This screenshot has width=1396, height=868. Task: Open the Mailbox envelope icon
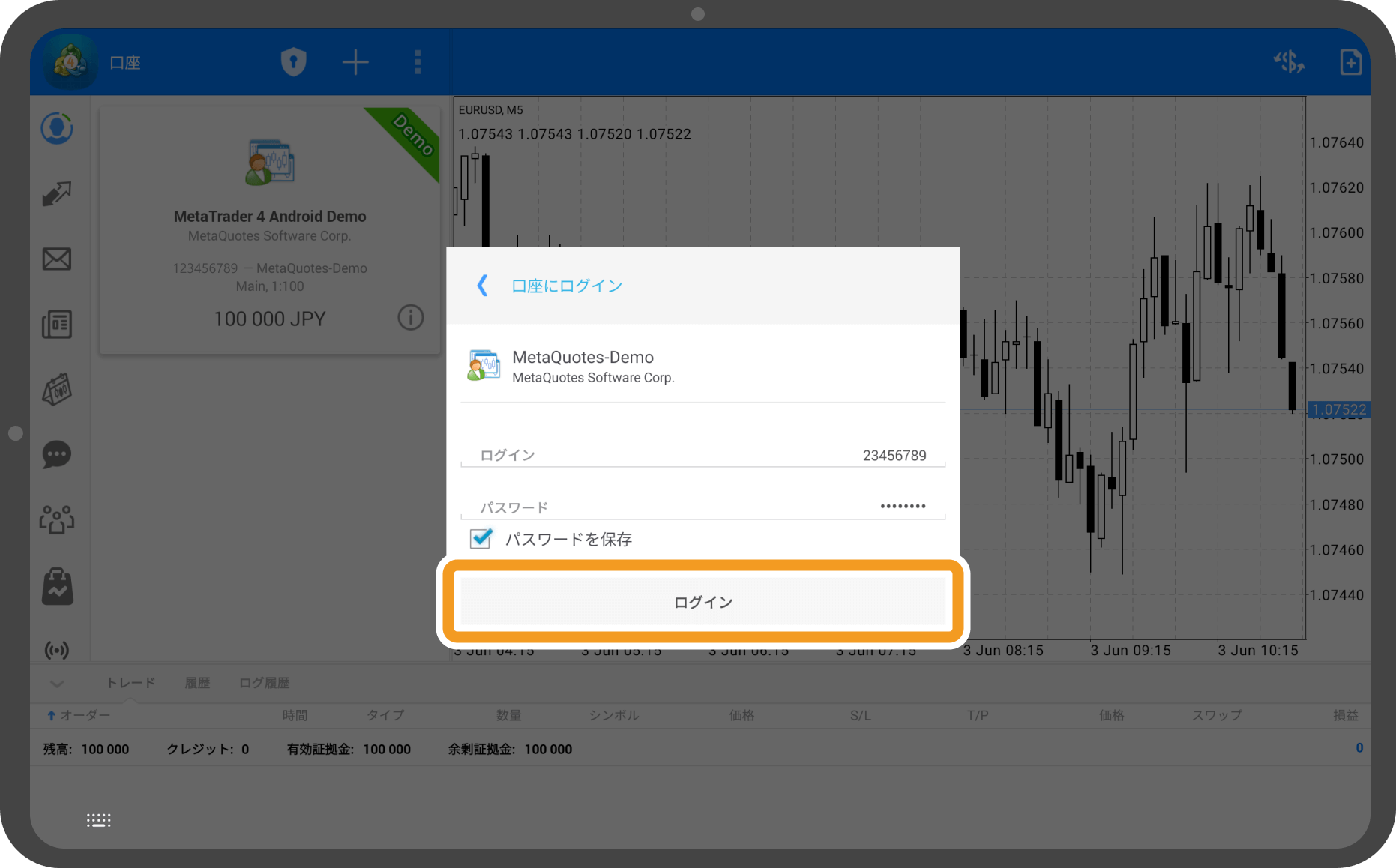(x=57, y=259)
